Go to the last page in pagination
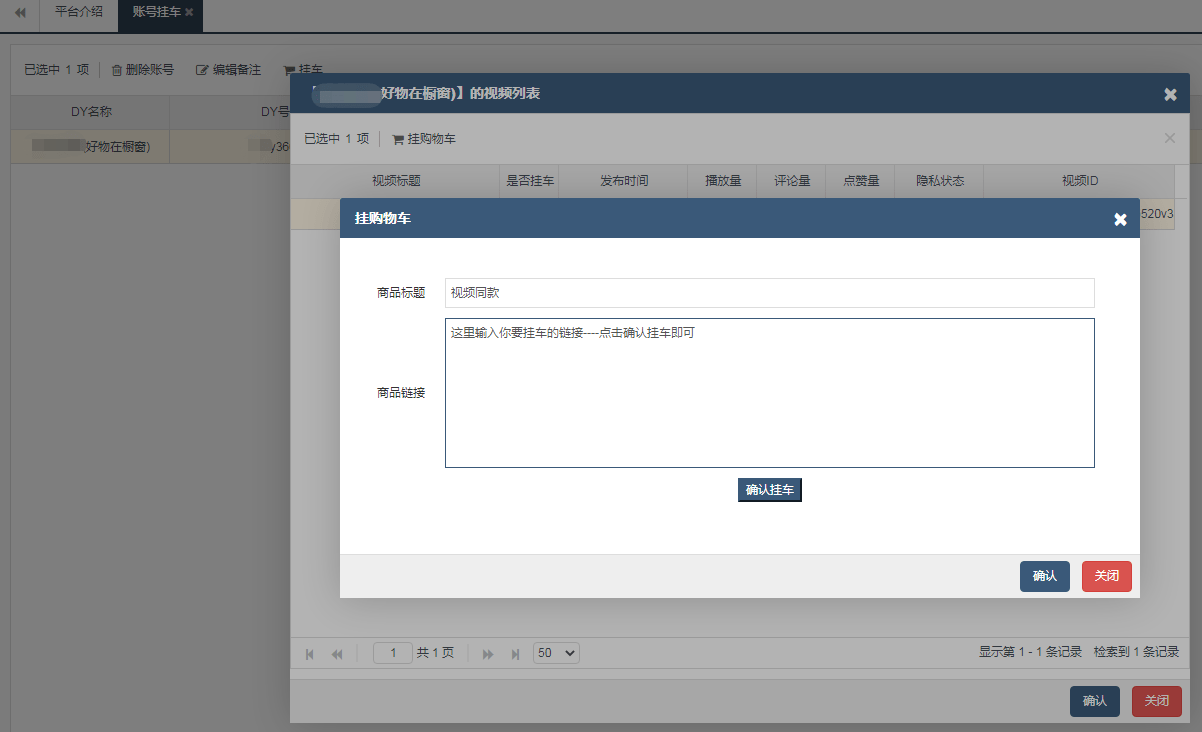The image size is (1202, 732). (x=516, y=654)
